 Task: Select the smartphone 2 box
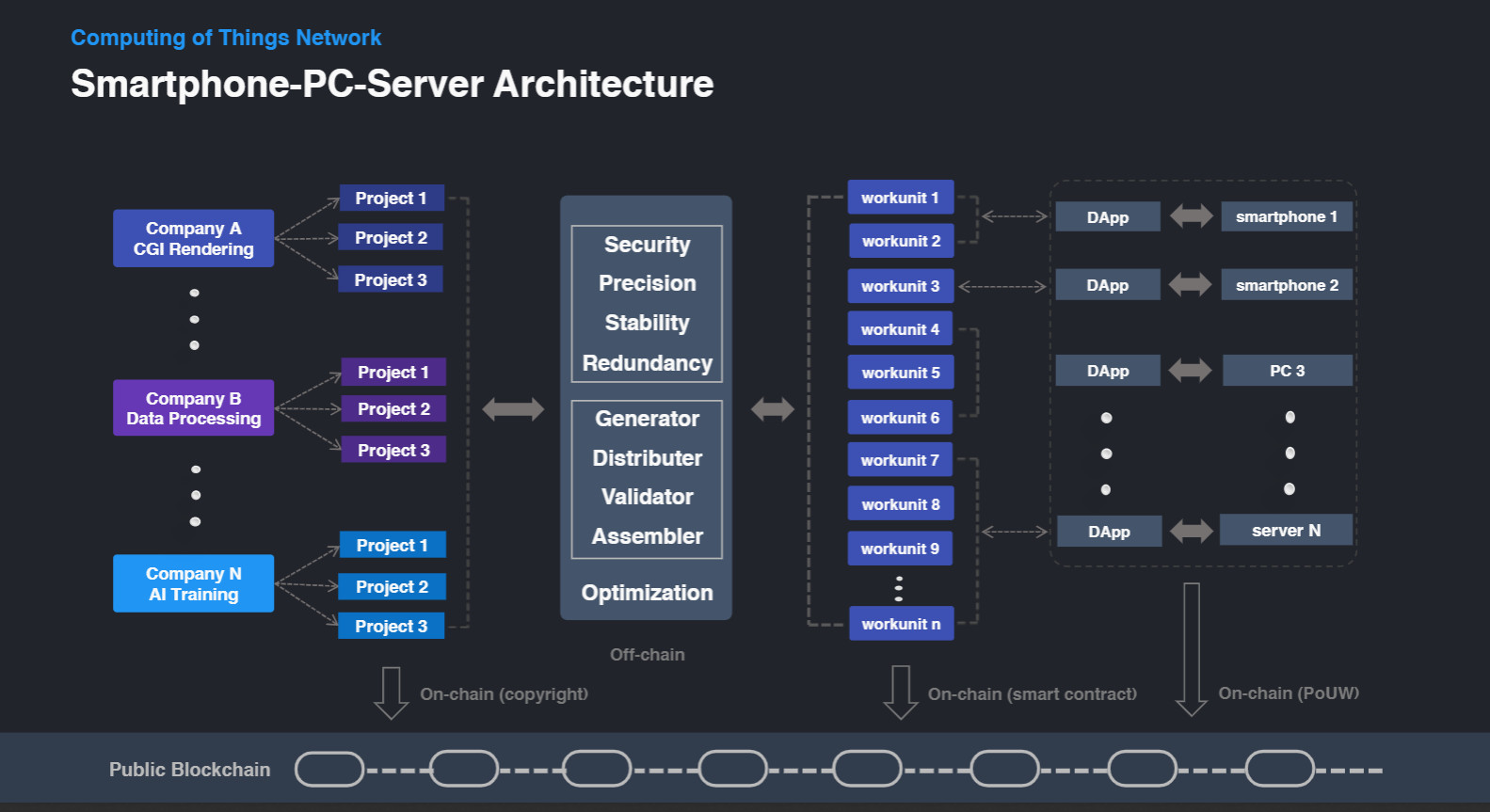1287,285
